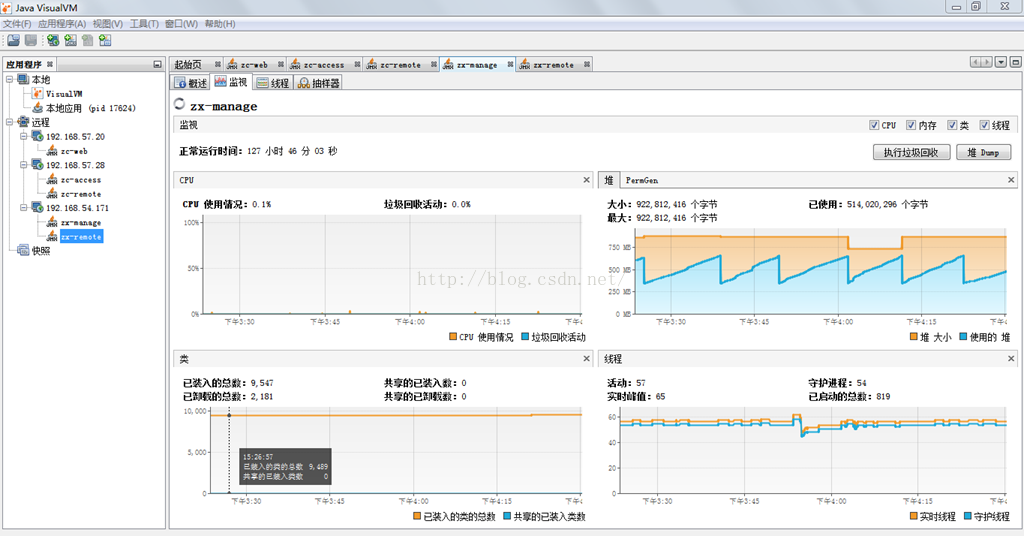
Task: Click the 执行垃圾回收 button
Action: 911,152
